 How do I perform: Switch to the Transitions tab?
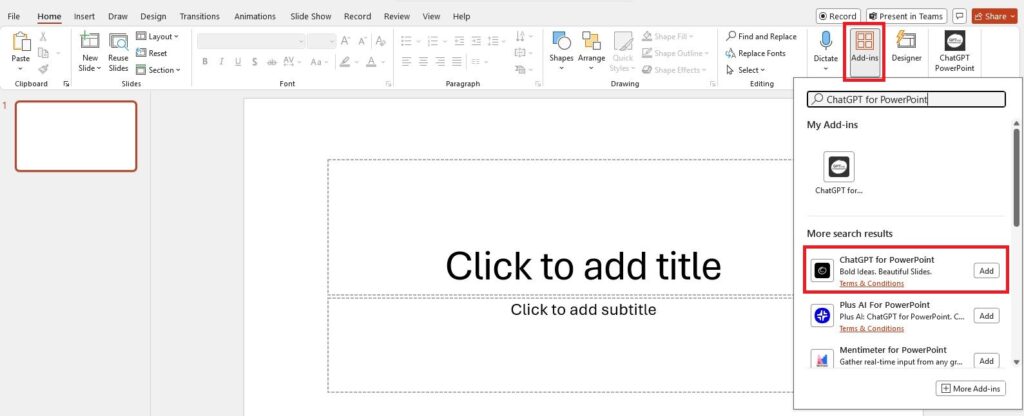coord(200,16)
